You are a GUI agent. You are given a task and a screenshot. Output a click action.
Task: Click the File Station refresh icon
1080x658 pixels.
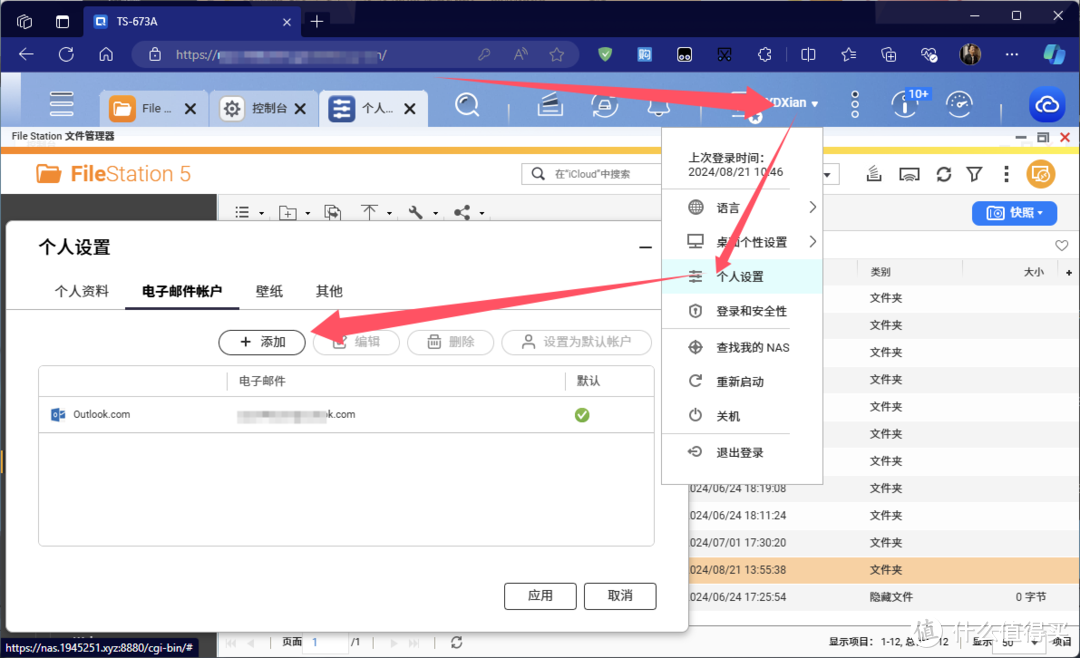click(943, 175)
